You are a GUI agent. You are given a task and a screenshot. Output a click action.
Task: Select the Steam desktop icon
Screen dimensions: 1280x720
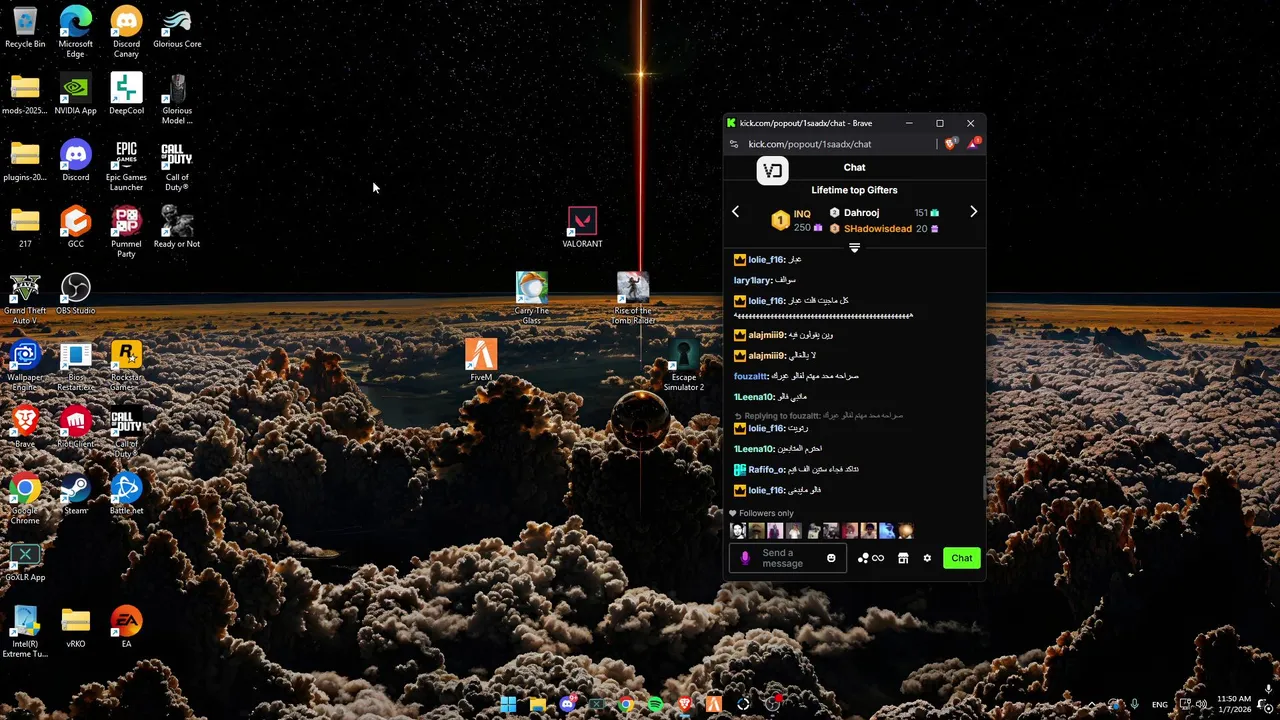[75, 494]
